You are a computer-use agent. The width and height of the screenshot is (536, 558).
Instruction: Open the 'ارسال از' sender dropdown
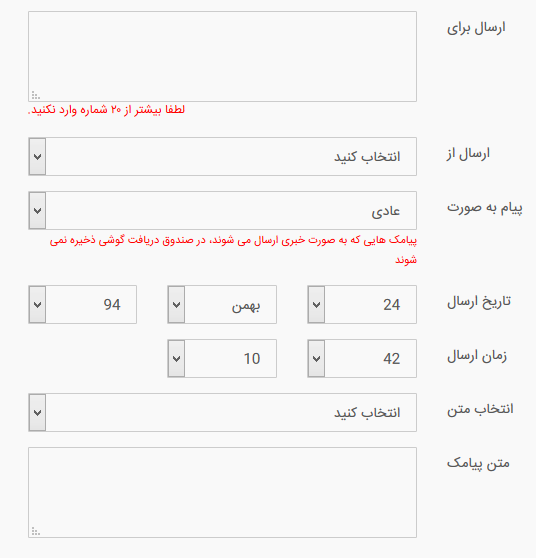tap(222, 157)
